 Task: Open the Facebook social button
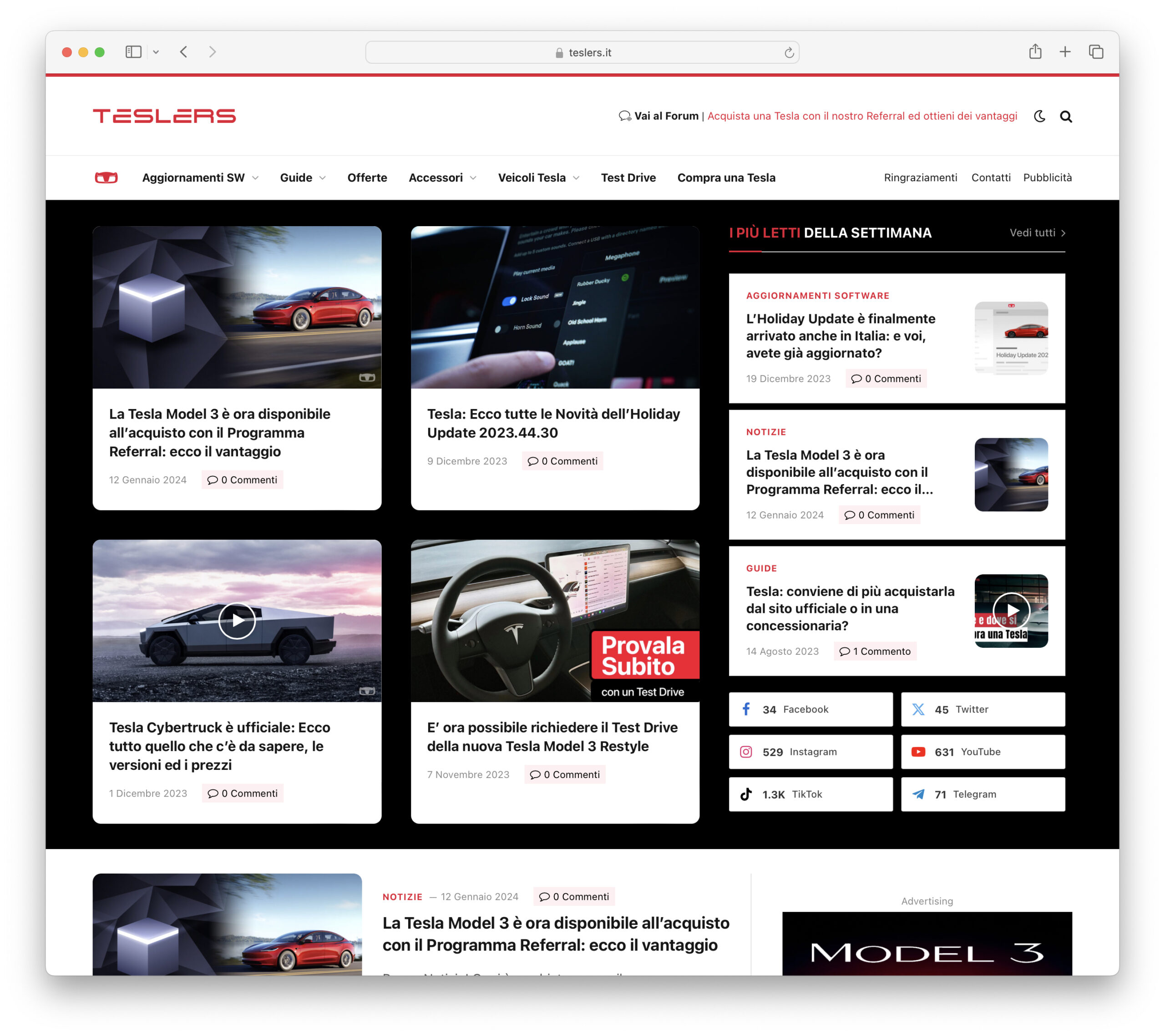click(810, 709)
